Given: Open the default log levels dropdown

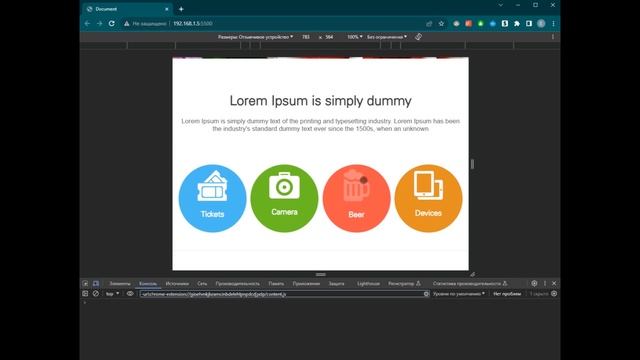Looking at the screenshot, I should (x=459, y=293).
